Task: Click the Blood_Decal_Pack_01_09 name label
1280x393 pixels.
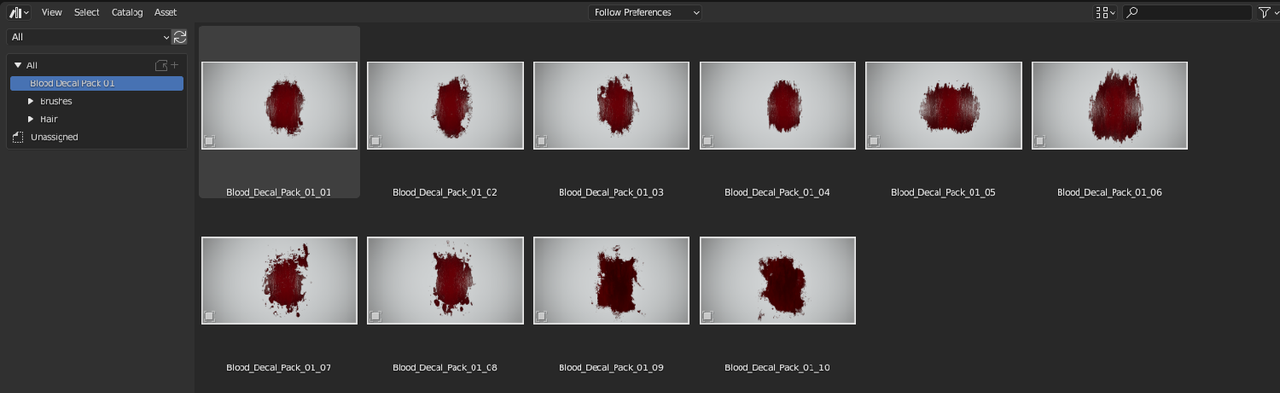Action: coord(611,368)
